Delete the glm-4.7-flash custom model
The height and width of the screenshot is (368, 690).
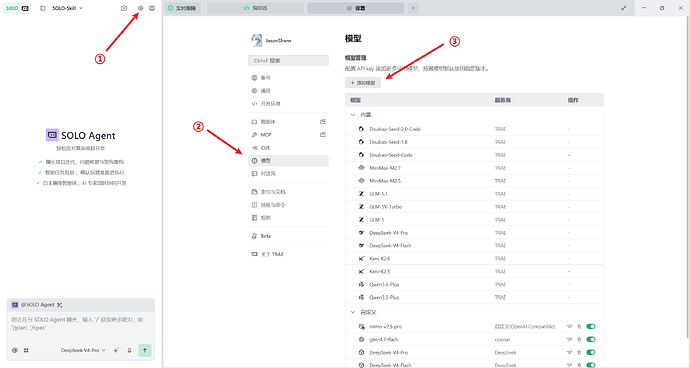click(x=579, y=339)
